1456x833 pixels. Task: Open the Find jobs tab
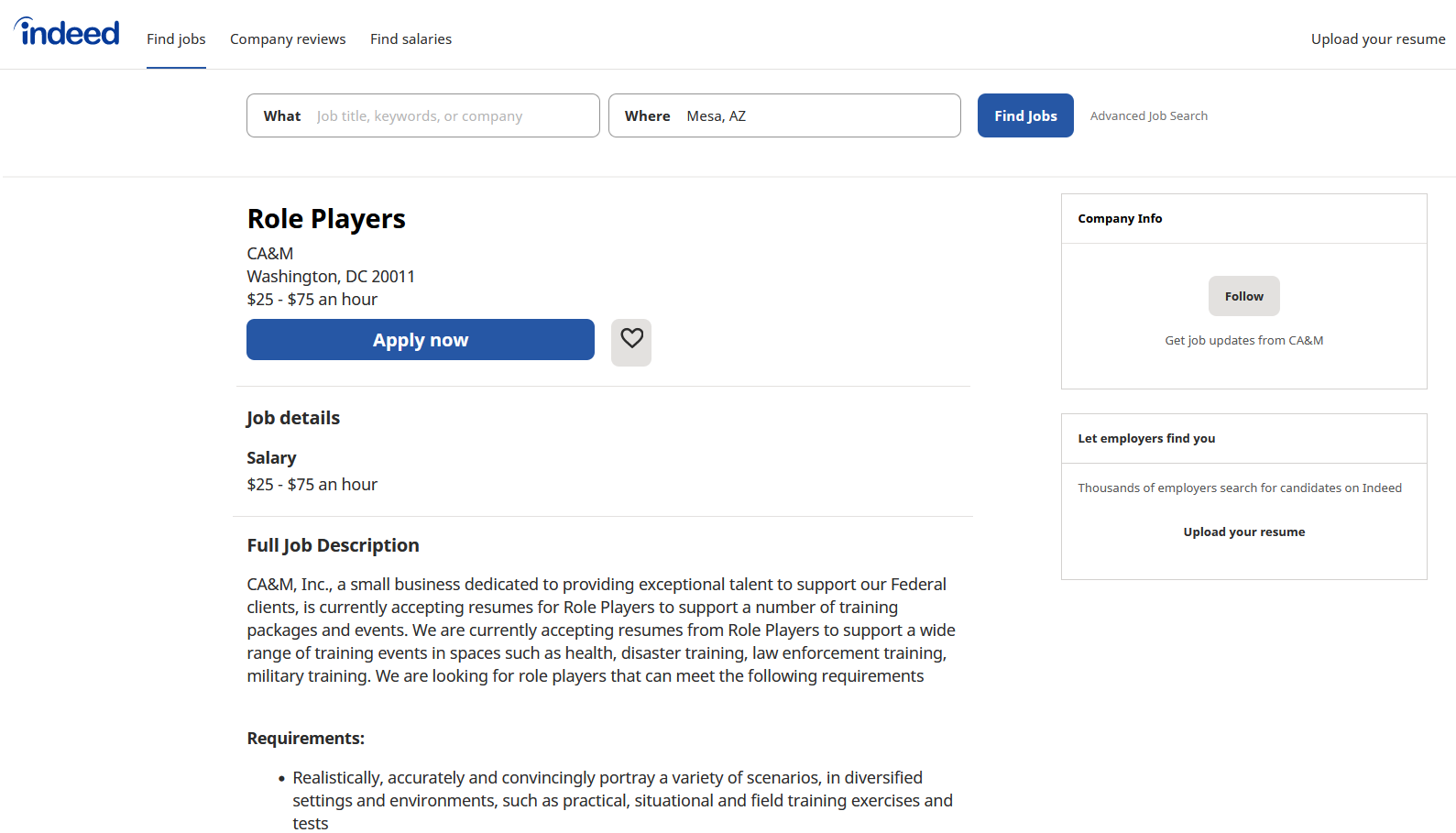[176, 39]
